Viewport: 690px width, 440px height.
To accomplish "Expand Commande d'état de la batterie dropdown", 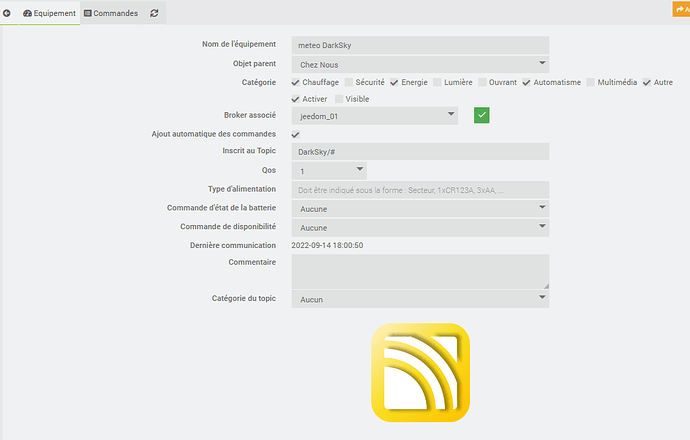I will coord(420,208).
